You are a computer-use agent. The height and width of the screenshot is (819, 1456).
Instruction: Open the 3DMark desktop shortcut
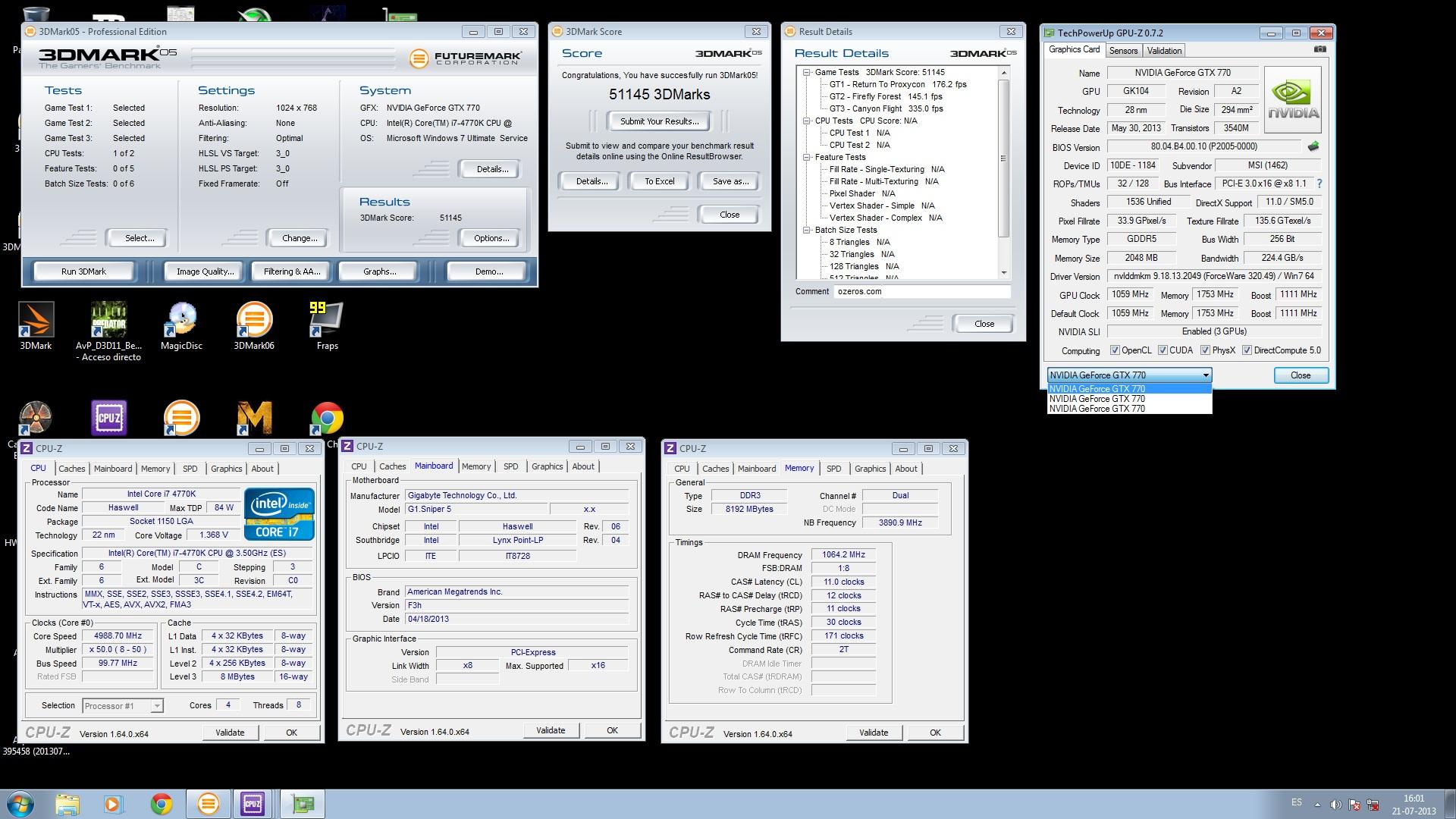(x=36, y=326)
